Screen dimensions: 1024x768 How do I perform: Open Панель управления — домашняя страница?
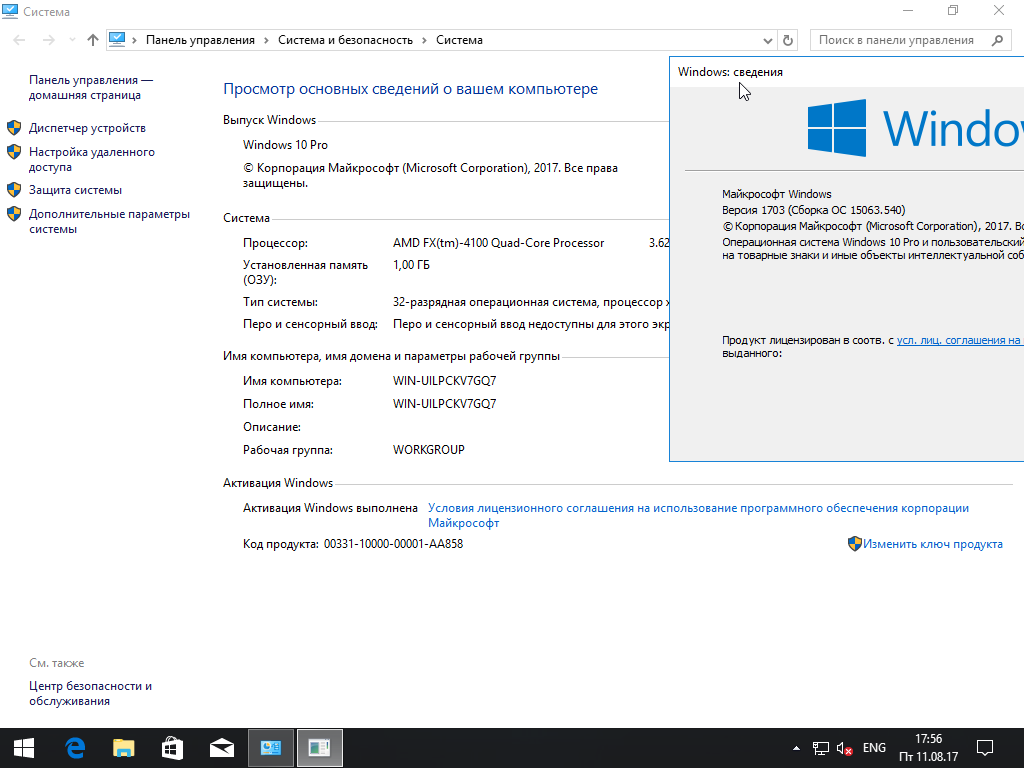click(91, 88)
